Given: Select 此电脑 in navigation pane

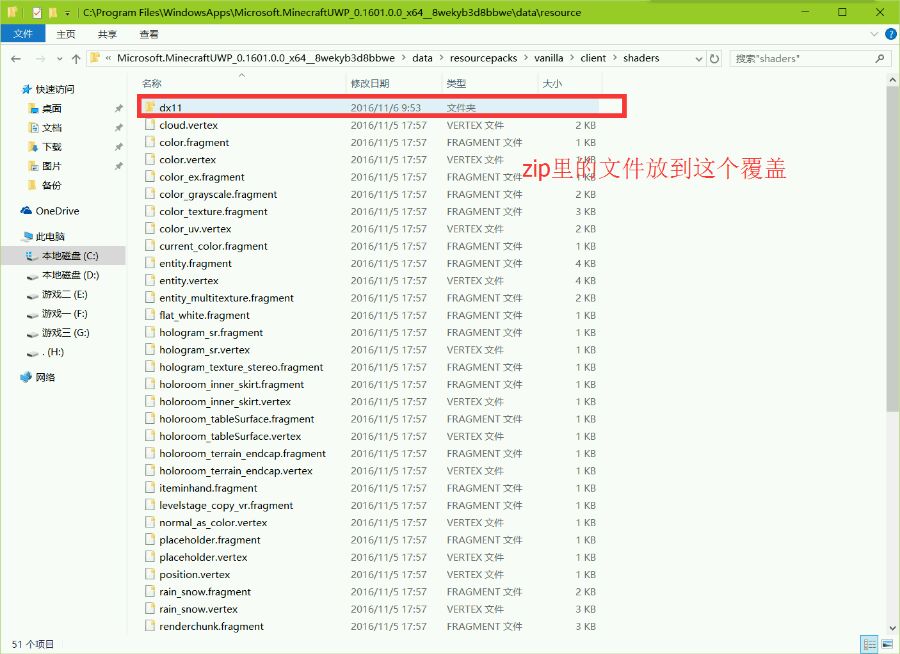Looking at the screenshot, I should 44,236.
